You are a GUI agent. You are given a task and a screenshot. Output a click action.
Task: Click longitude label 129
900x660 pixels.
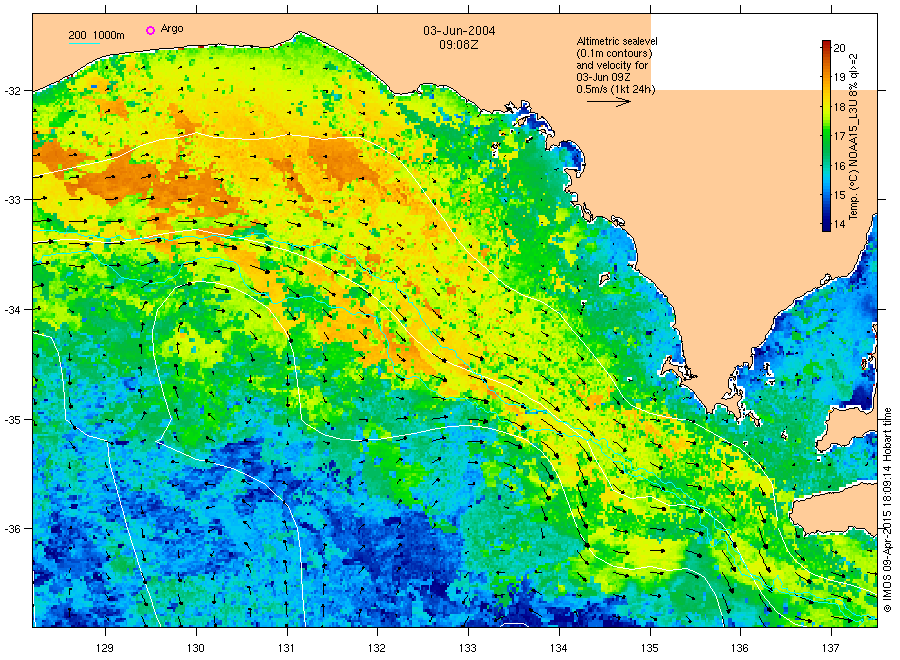[x=105, y=648]
